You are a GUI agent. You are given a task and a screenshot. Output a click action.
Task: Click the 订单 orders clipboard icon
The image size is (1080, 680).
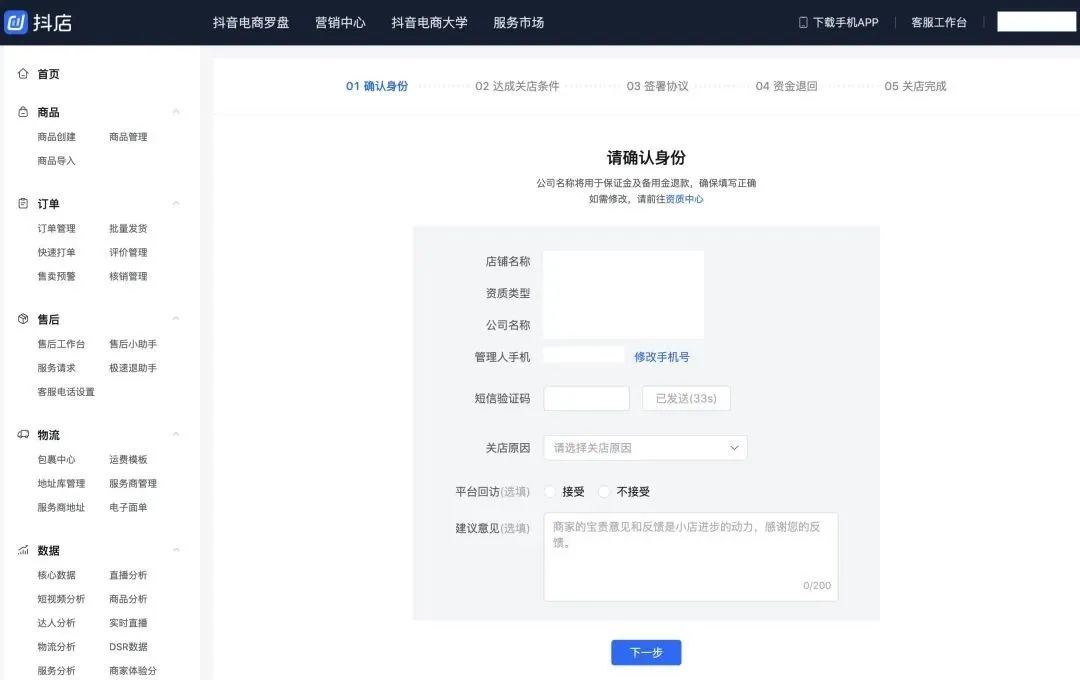coord(23,203)
